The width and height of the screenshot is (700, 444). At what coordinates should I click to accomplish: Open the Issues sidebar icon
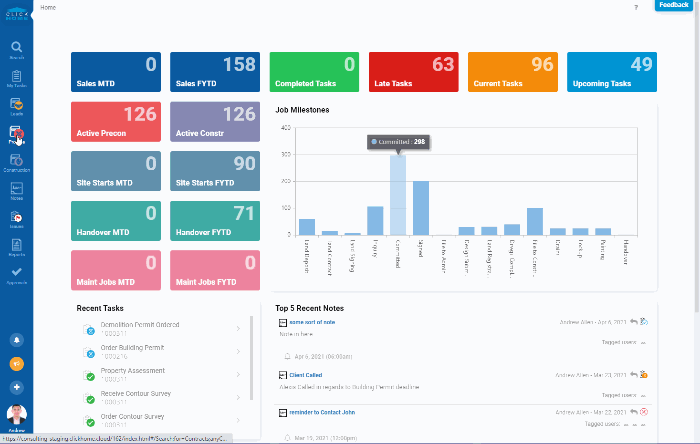tap(17, 219)
